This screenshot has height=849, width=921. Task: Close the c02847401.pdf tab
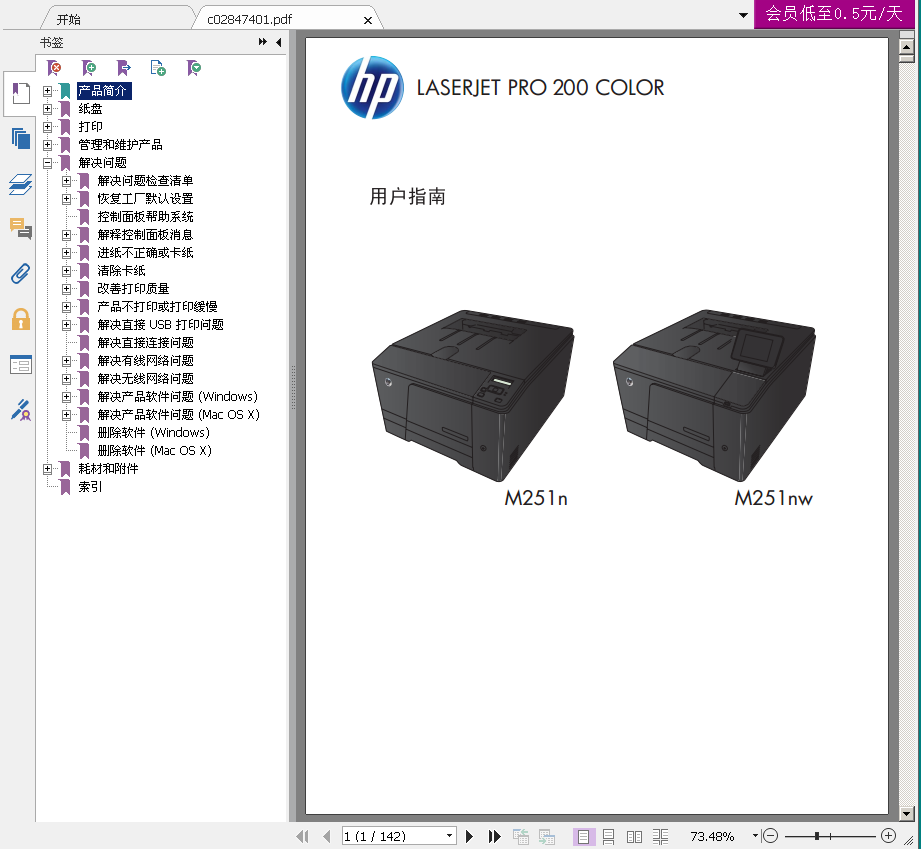coord(368,20)
